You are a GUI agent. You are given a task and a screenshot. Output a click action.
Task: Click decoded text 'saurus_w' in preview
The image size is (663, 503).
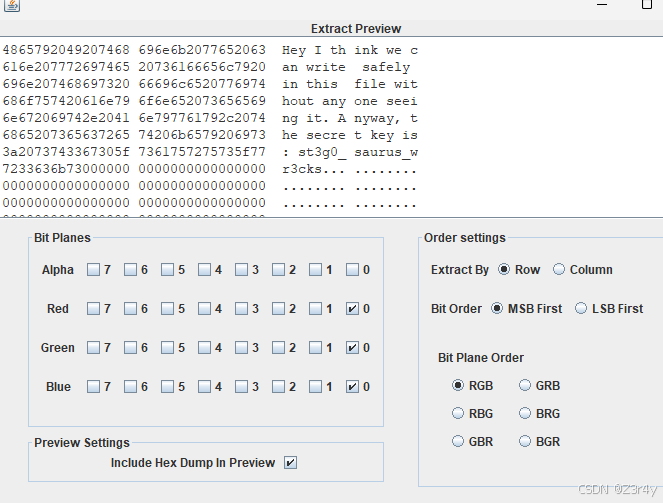[x=386, y=153]
